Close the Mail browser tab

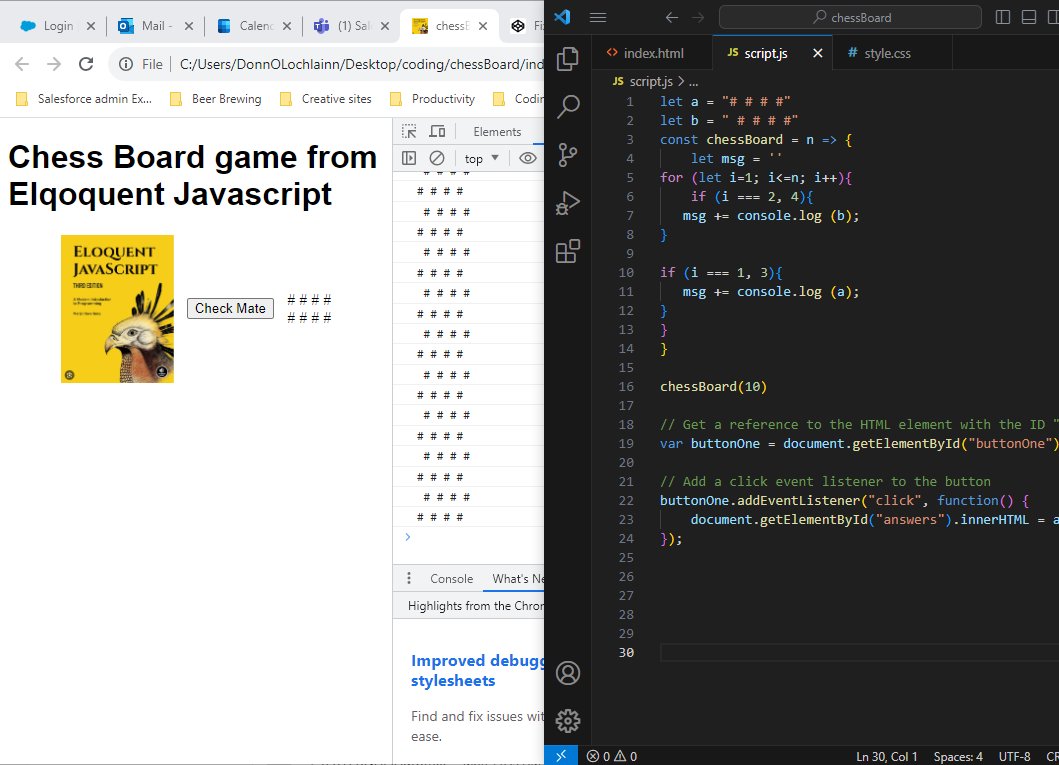189,26
